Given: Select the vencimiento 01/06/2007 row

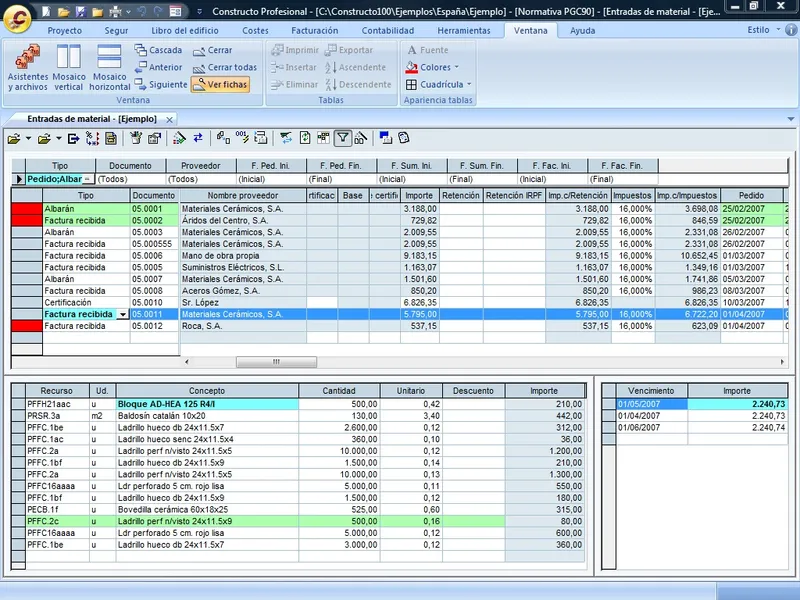Looking at the screenshot, I should pos(695,428).
